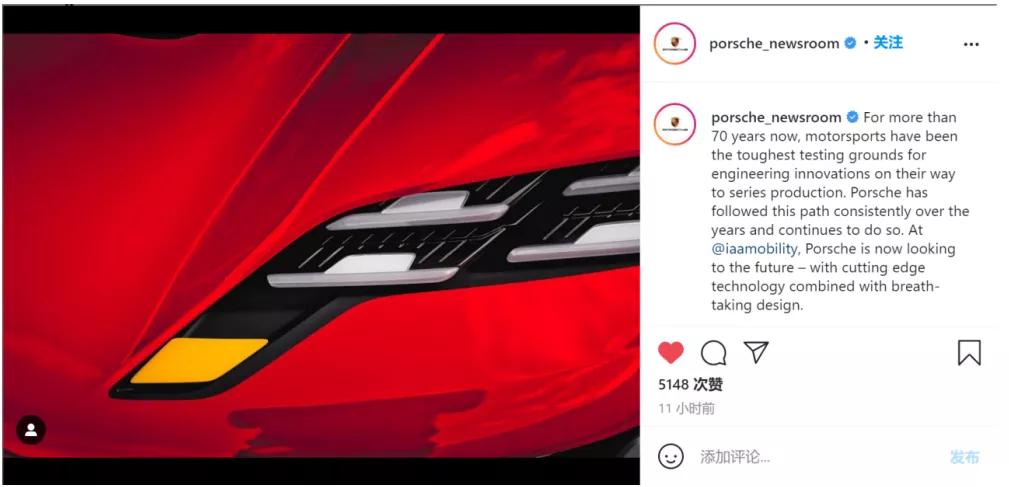Click porsche_newsroom avatar beside caption
Viewport: 1009px width, 487px height.
pos(674,124)
